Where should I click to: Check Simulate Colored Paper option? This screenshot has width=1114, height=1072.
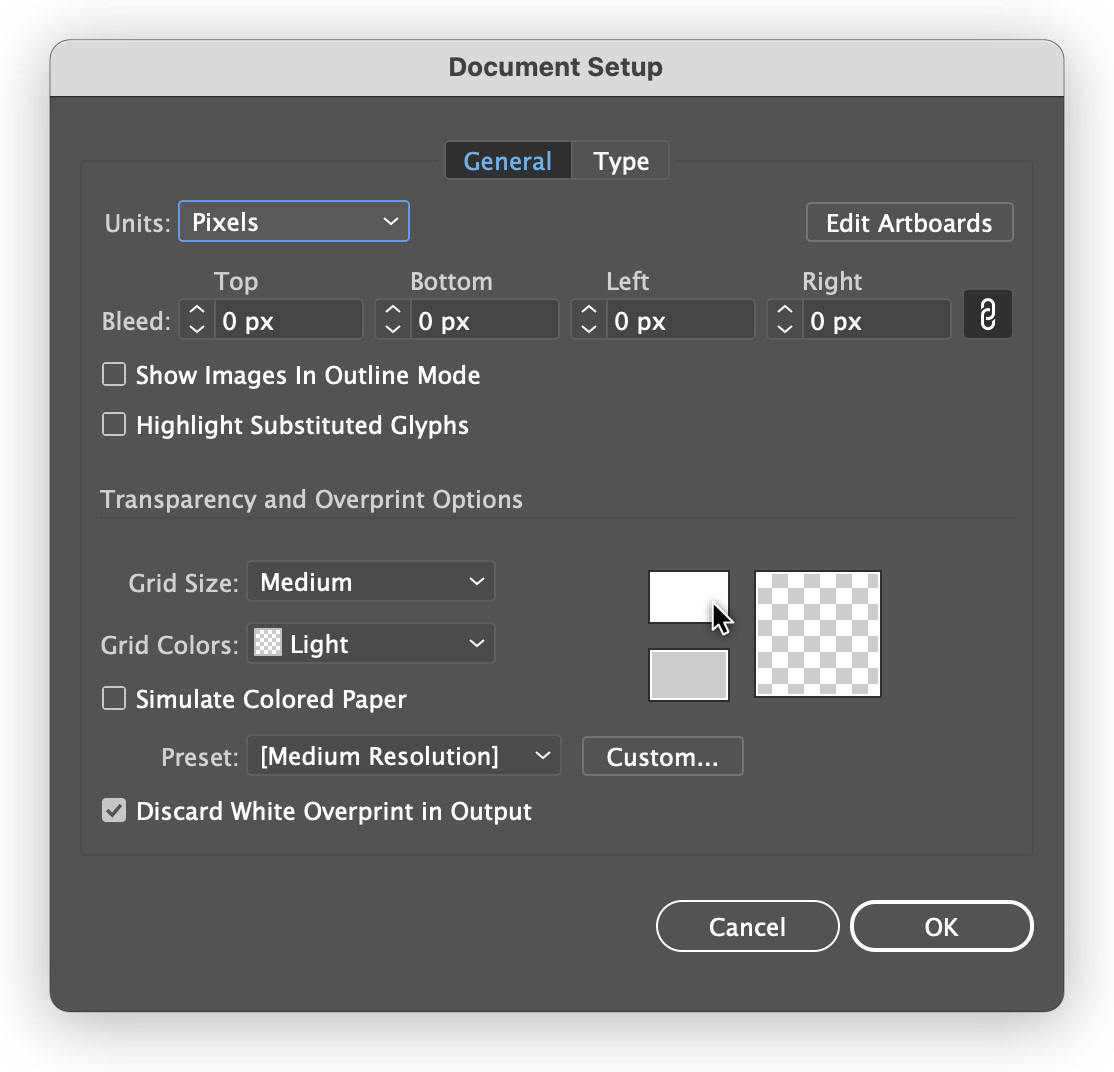point(115,698)
